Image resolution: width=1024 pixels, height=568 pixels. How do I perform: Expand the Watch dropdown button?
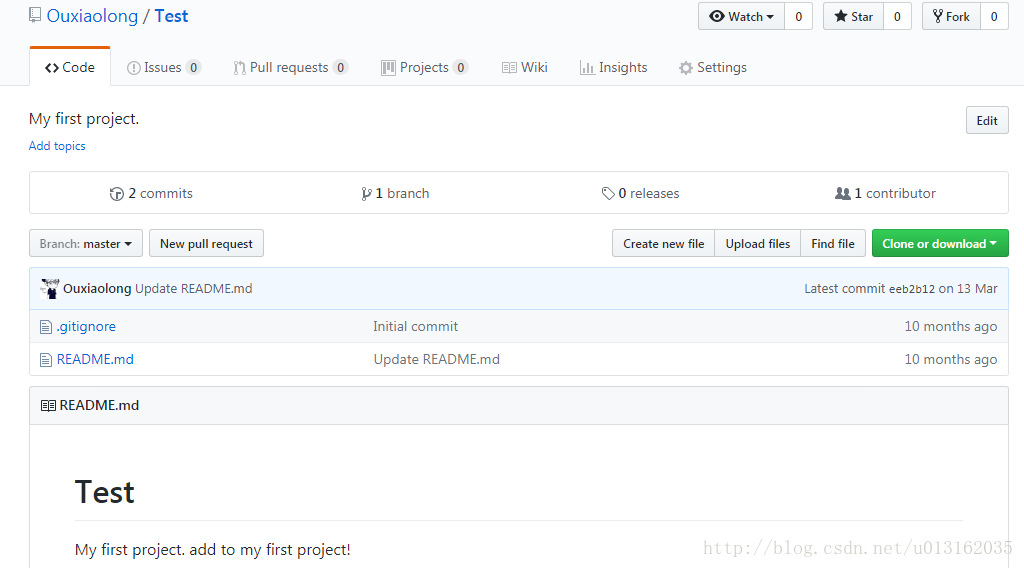(741, 16)
